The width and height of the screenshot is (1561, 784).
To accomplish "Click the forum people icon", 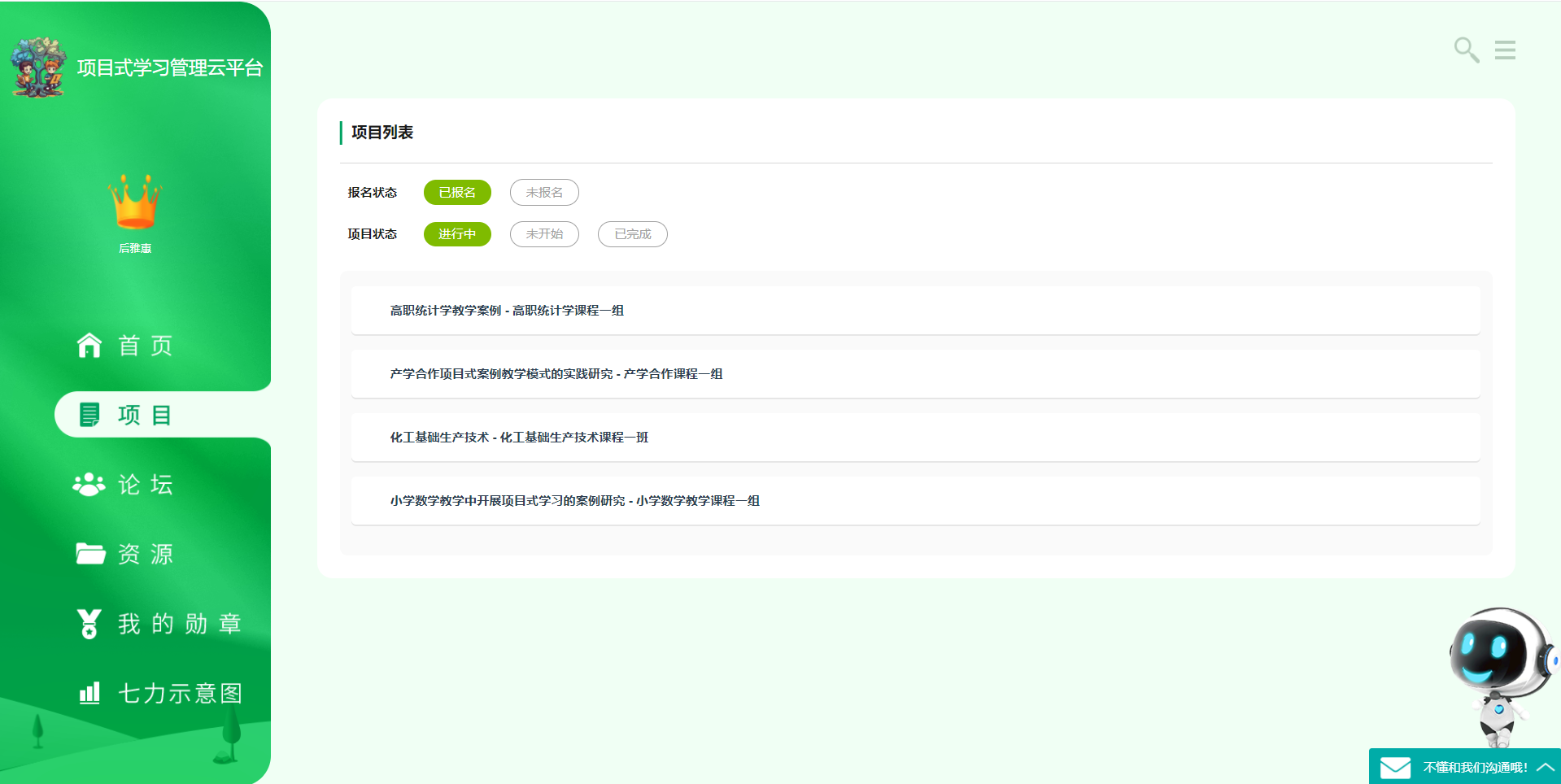I will pyautogui.click(x=89, y=485).
